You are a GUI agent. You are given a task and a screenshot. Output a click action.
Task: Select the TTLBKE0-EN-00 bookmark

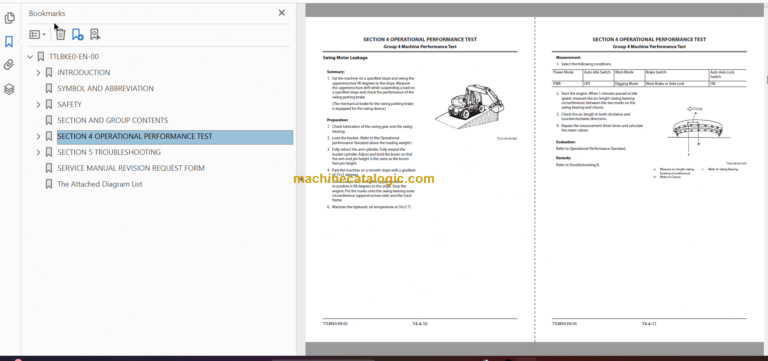pos(74,57)
